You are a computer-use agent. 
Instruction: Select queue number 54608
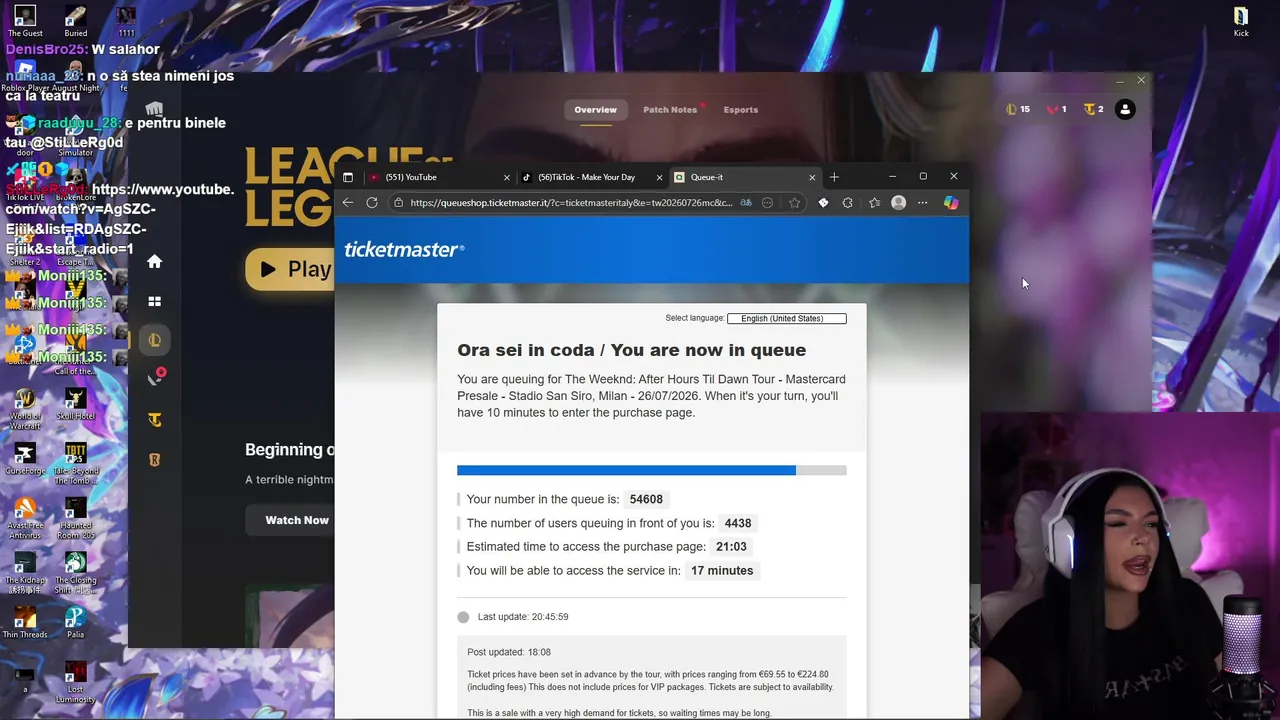coord(646,499)
